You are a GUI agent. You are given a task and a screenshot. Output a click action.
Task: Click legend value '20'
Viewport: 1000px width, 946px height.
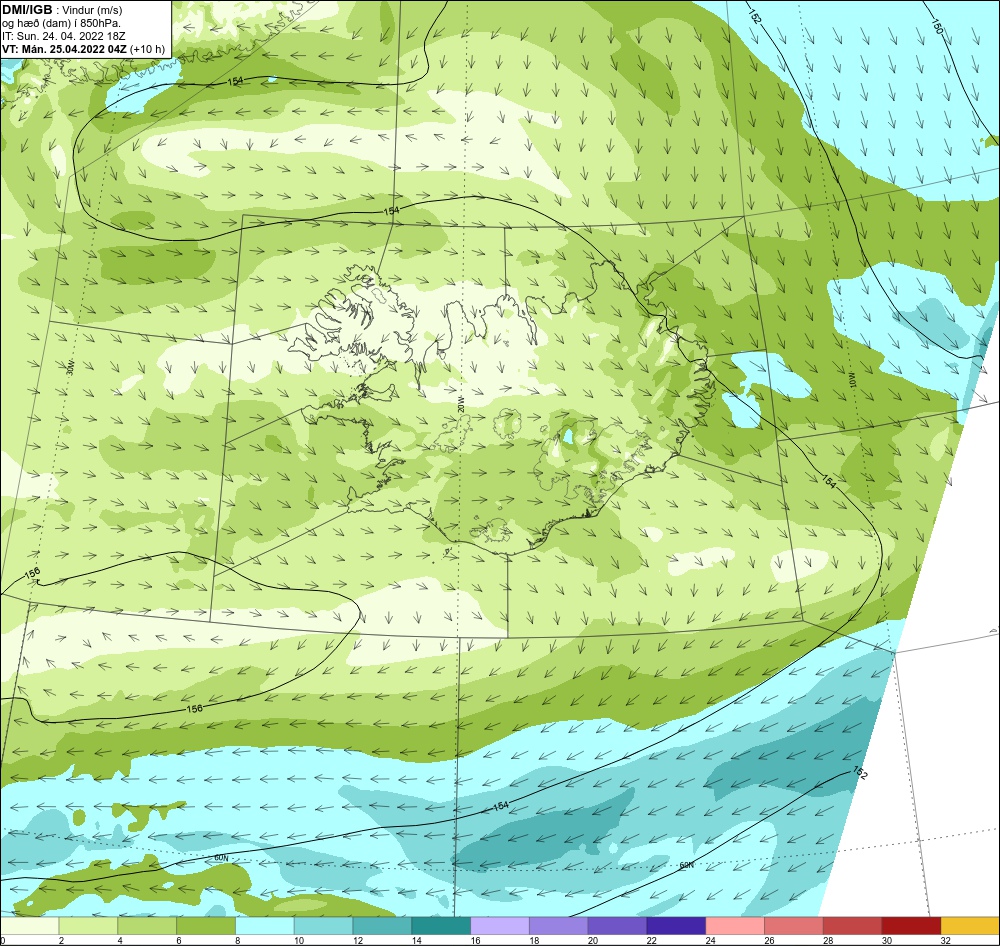coord(592,940)
